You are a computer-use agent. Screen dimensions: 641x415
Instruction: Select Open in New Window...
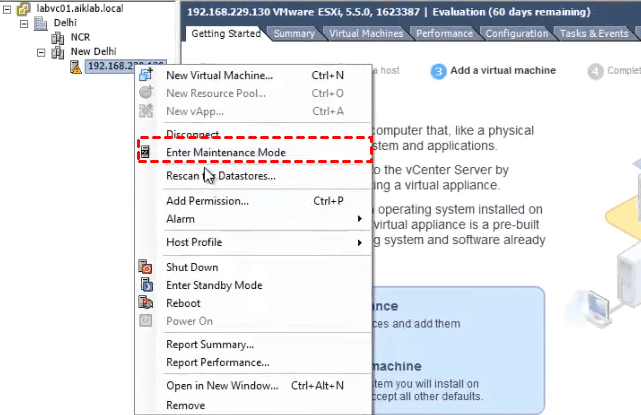coord(253,386)
